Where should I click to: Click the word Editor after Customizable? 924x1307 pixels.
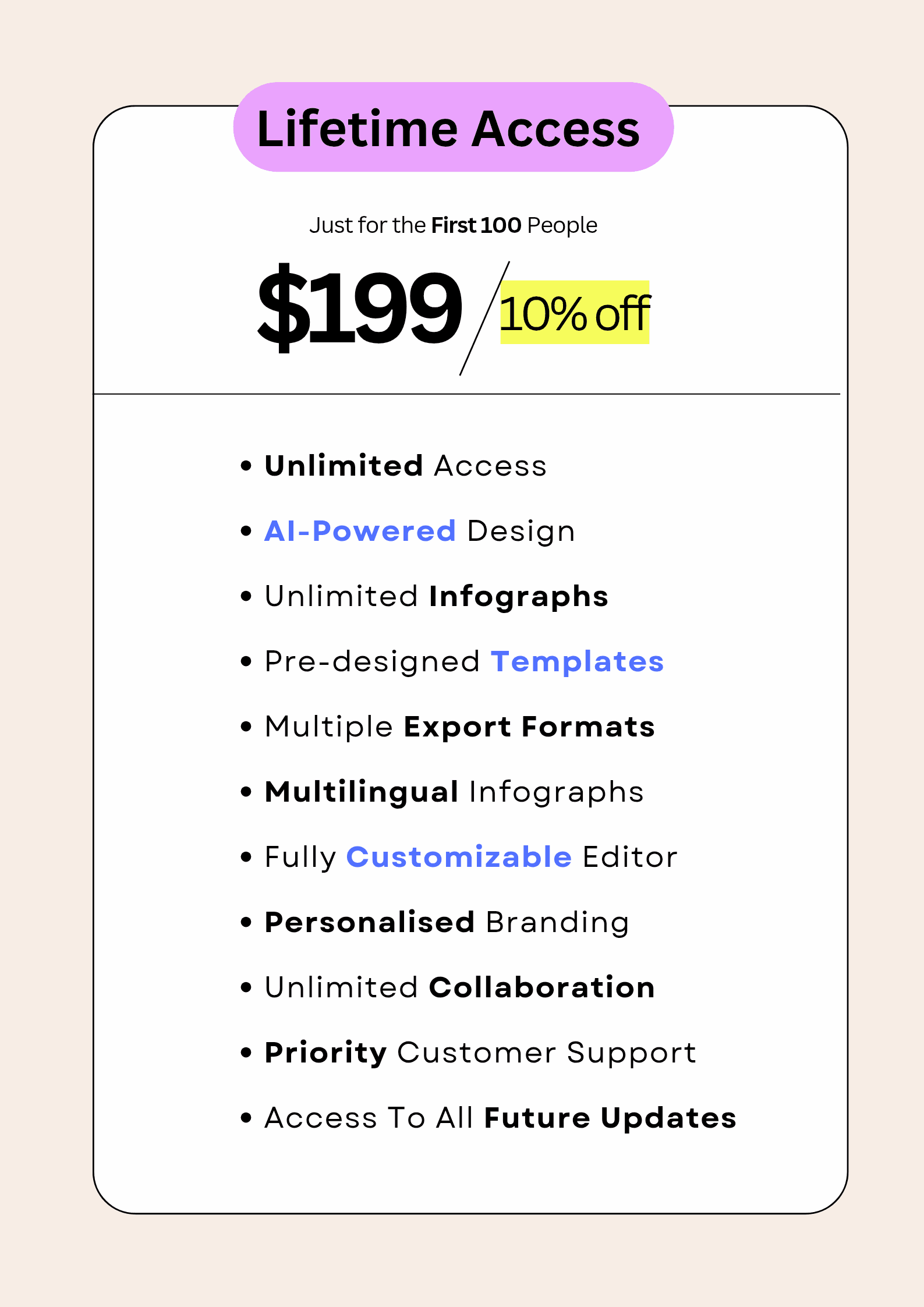(630, 858)
